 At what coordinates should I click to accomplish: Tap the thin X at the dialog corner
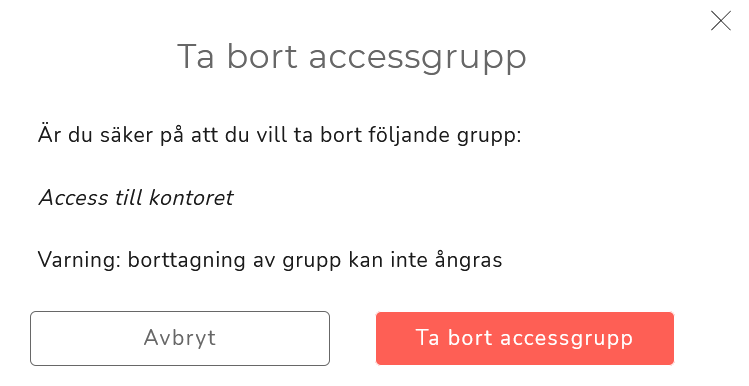click(720, 21)
